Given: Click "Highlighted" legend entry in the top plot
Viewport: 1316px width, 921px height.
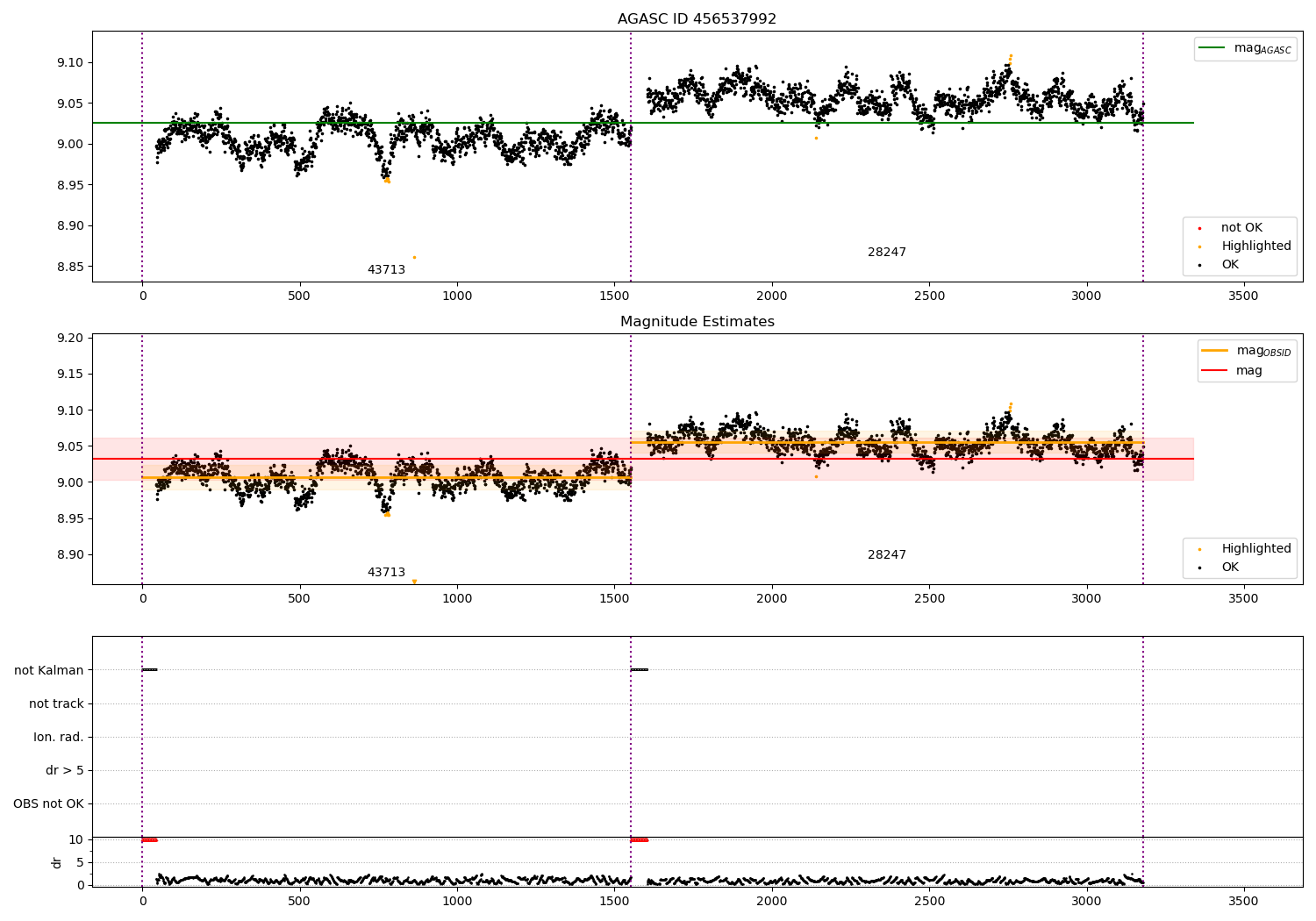Looking at the screenshot, I should pyautogui.click(x=1256, y=246).
